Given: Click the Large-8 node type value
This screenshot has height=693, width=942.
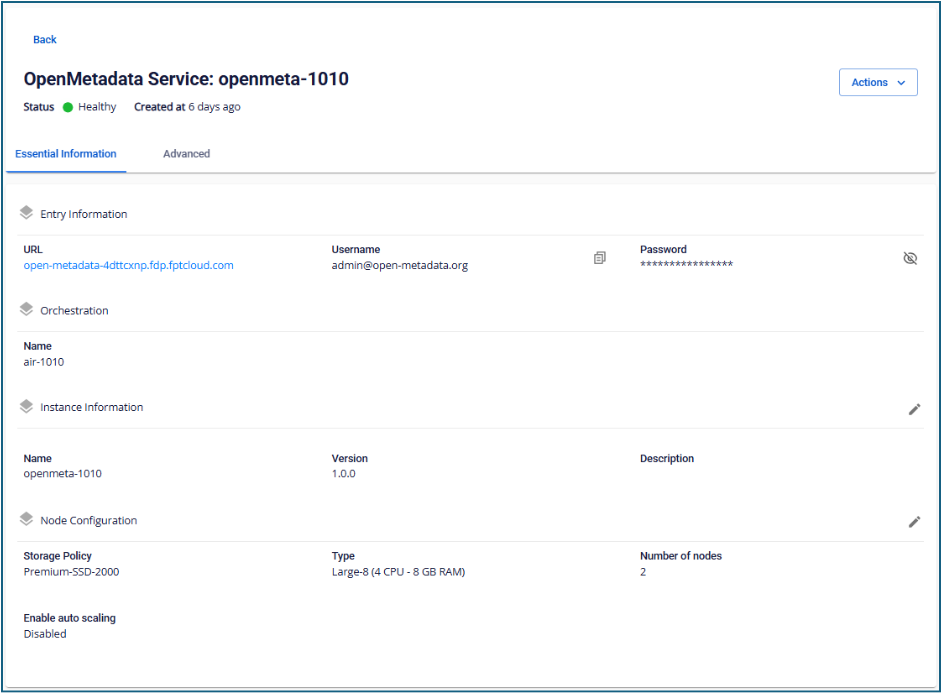Looking at the screenshot, I should click(x=398, y=572).
